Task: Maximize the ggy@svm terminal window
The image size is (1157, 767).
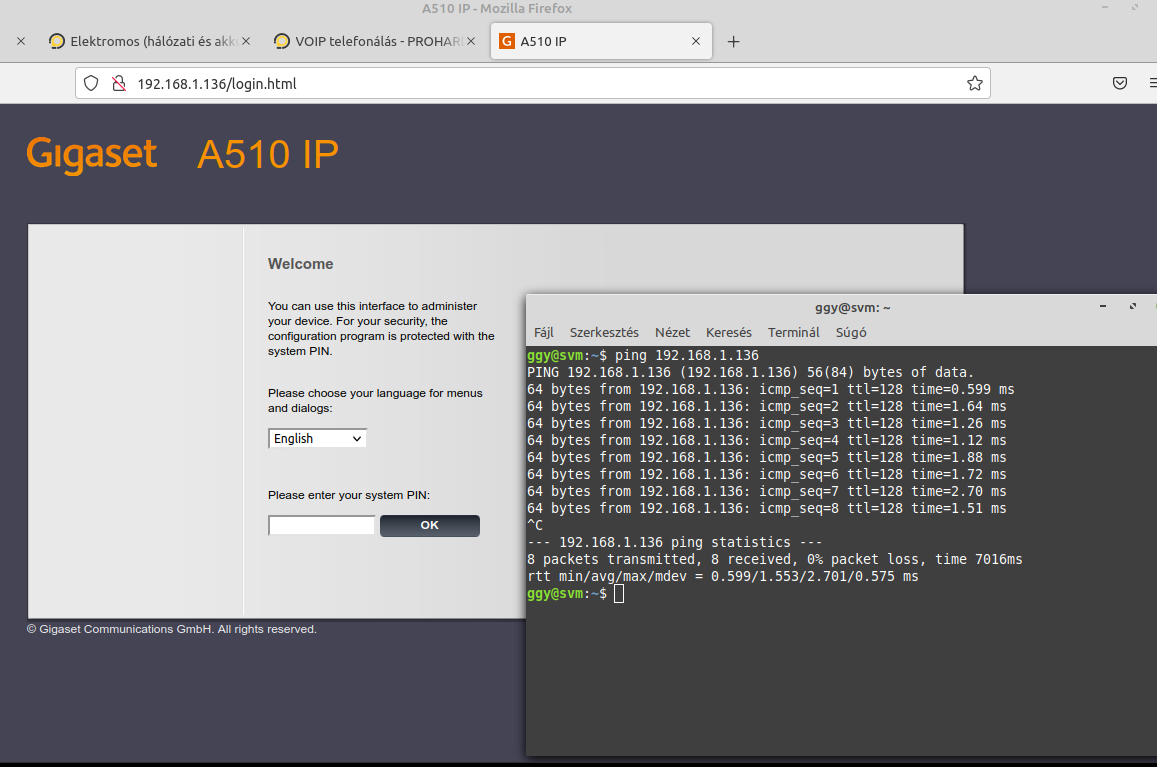Action: pos(1133,306)
